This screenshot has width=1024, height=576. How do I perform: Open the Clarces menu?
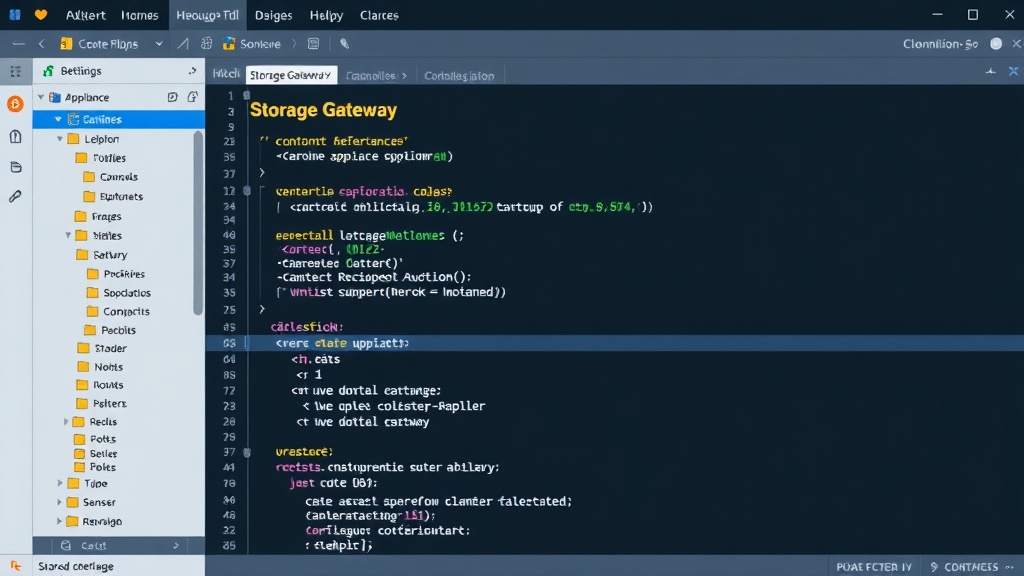379,15
